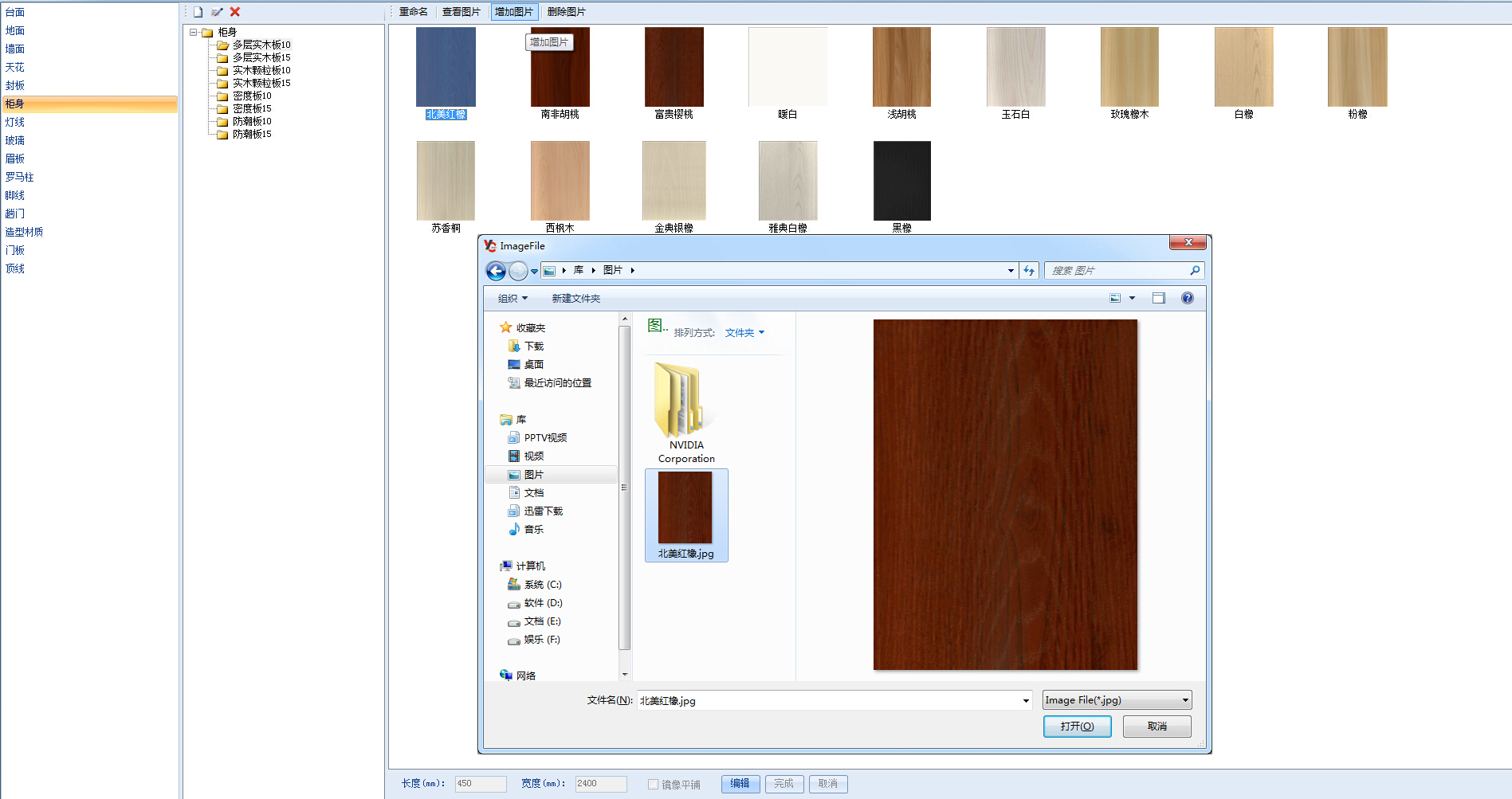The image size is (1512, 799).
Task: Select the 北美红橡 blue swatch
Action: (x=446, y=67)
